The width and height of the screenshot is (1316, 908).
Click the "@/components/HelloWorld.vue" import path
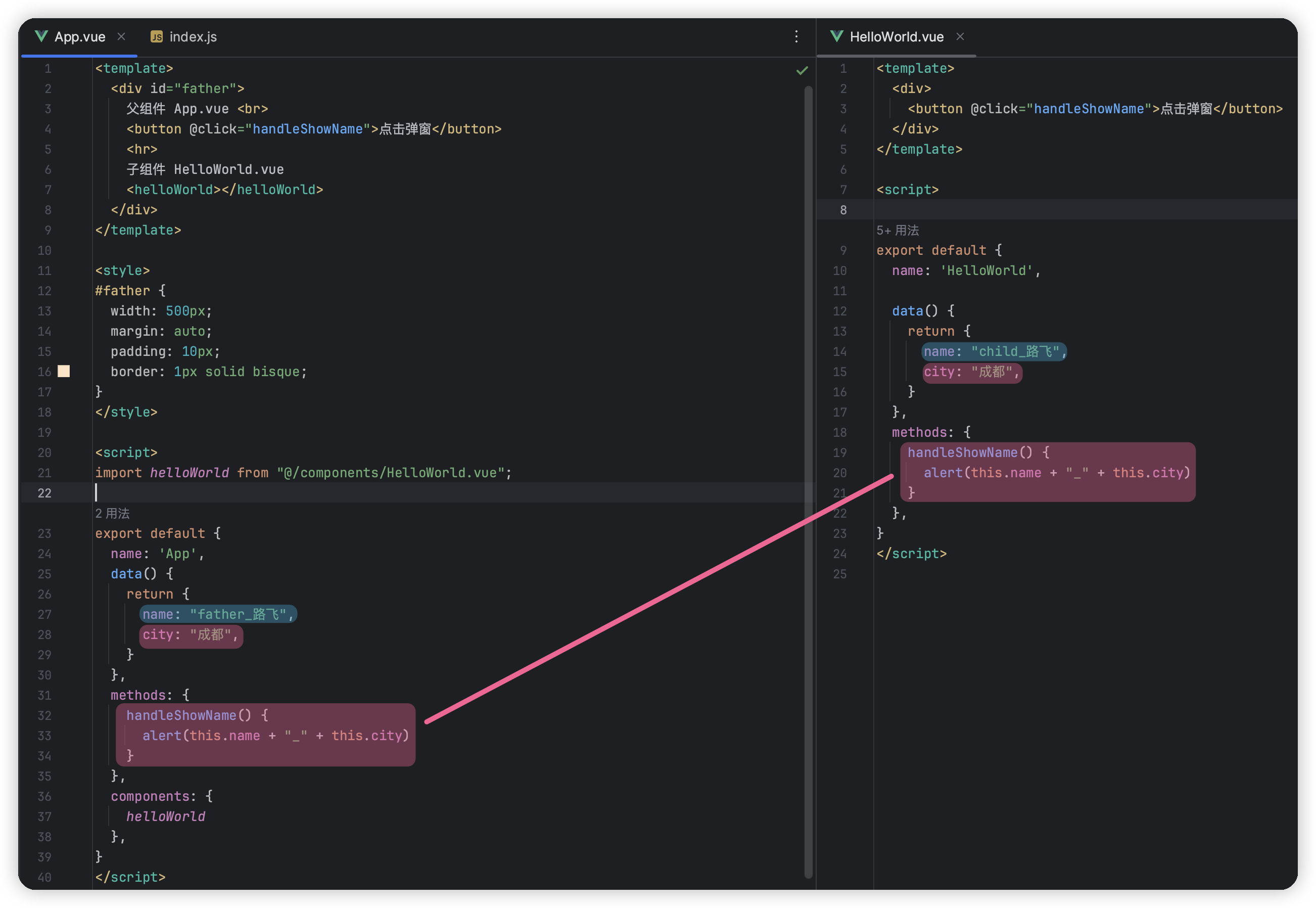[x=390, y=473]
